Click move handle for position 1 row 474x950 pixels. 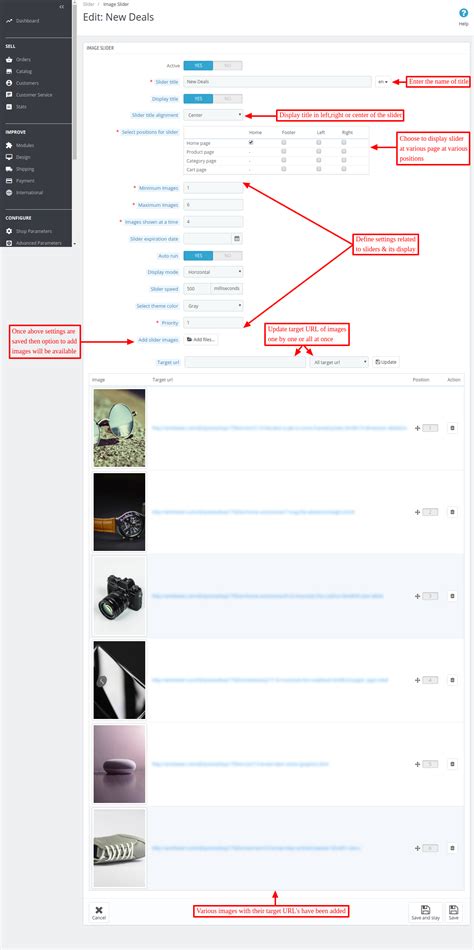coord(417,428)
